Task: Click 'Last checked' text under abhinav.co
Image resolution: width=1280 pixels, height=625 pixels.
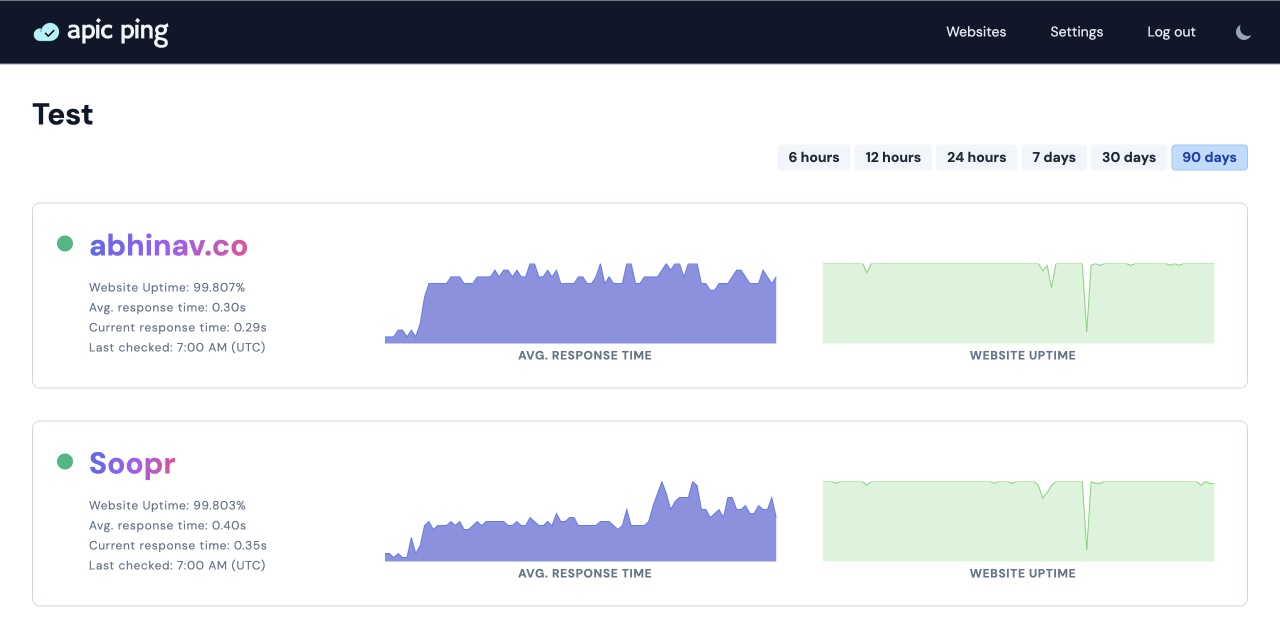Action: click(x=177, y=347)
